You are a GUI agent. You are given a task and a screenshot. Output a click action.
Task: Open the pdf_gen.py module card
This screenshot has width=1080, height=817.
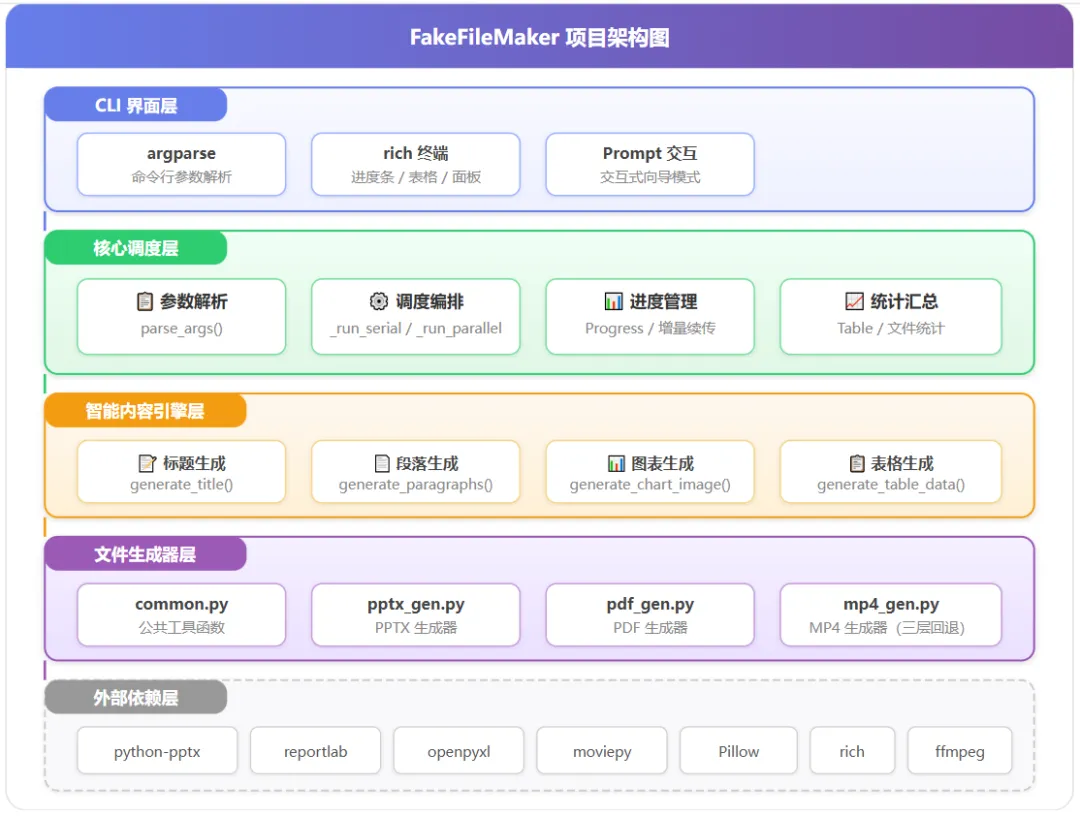(x=650, y=615)
